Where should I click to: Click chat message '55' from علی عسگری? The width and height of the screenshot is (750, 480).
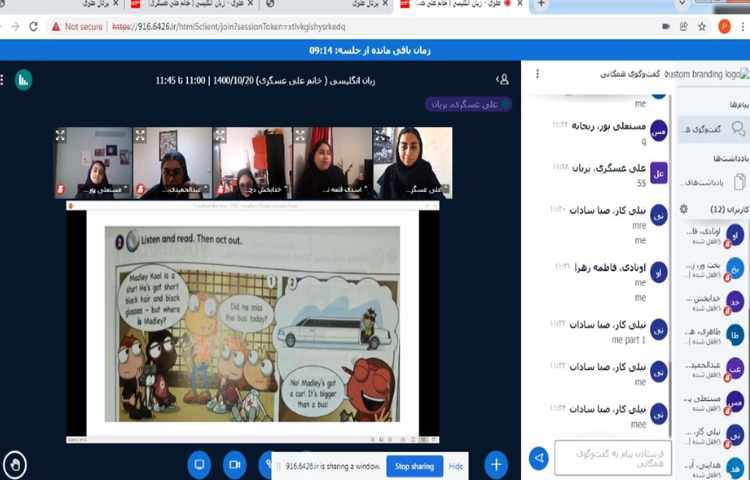coord(641,183)
